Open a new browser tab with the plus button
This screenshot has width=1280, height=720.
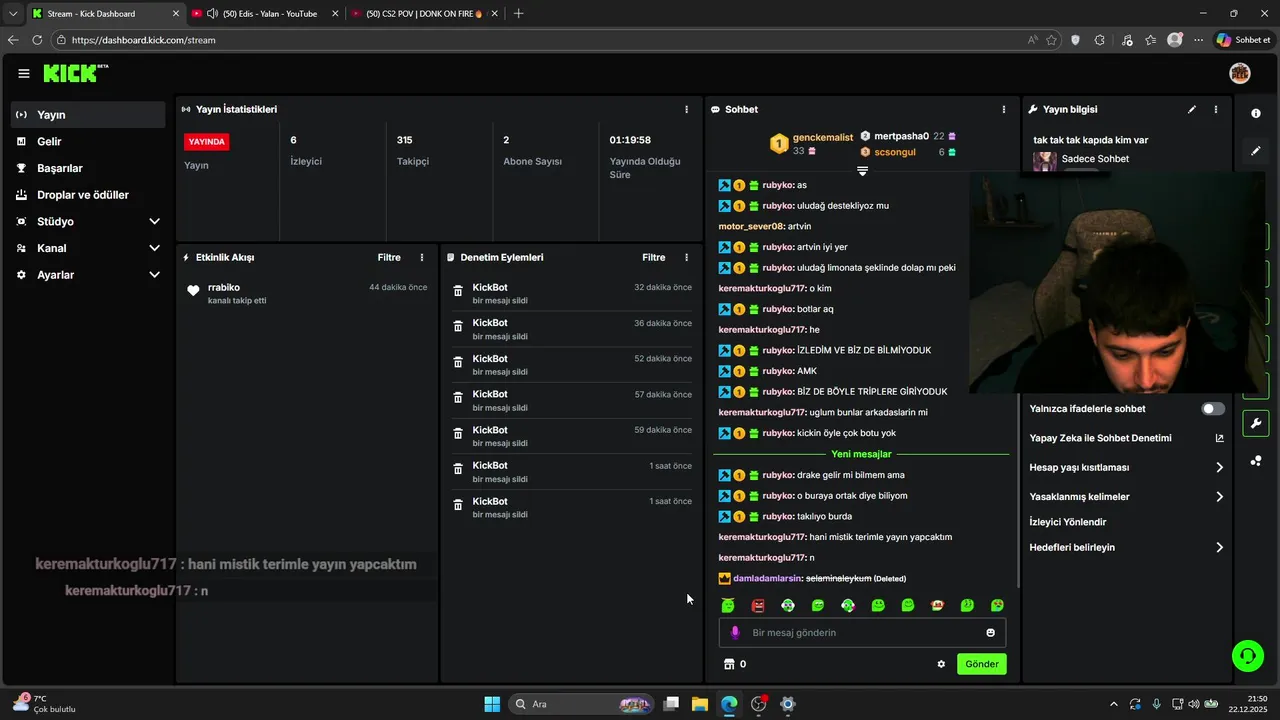click(x=518, y=14)
